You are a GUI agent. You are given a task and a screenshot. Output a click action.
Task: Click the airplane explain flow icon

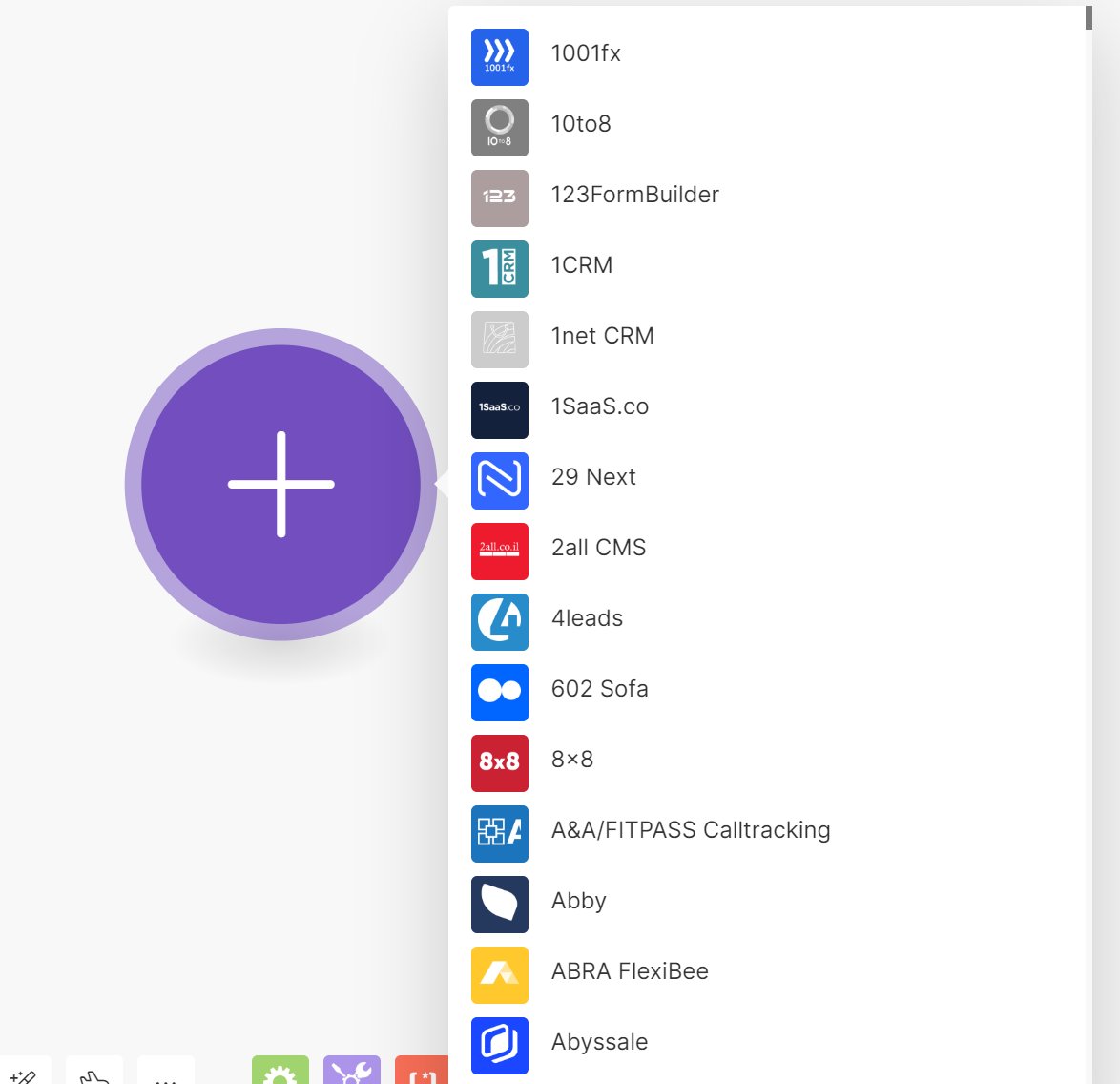tap(94, 1070)
